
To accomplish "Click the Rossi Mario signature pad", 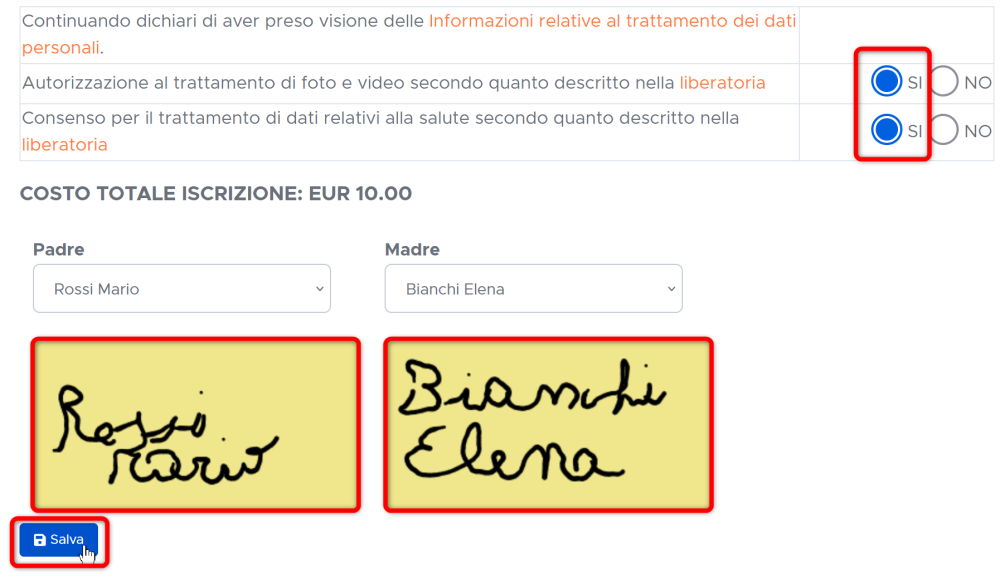I will pyautogui.click(x=196, y=425).
